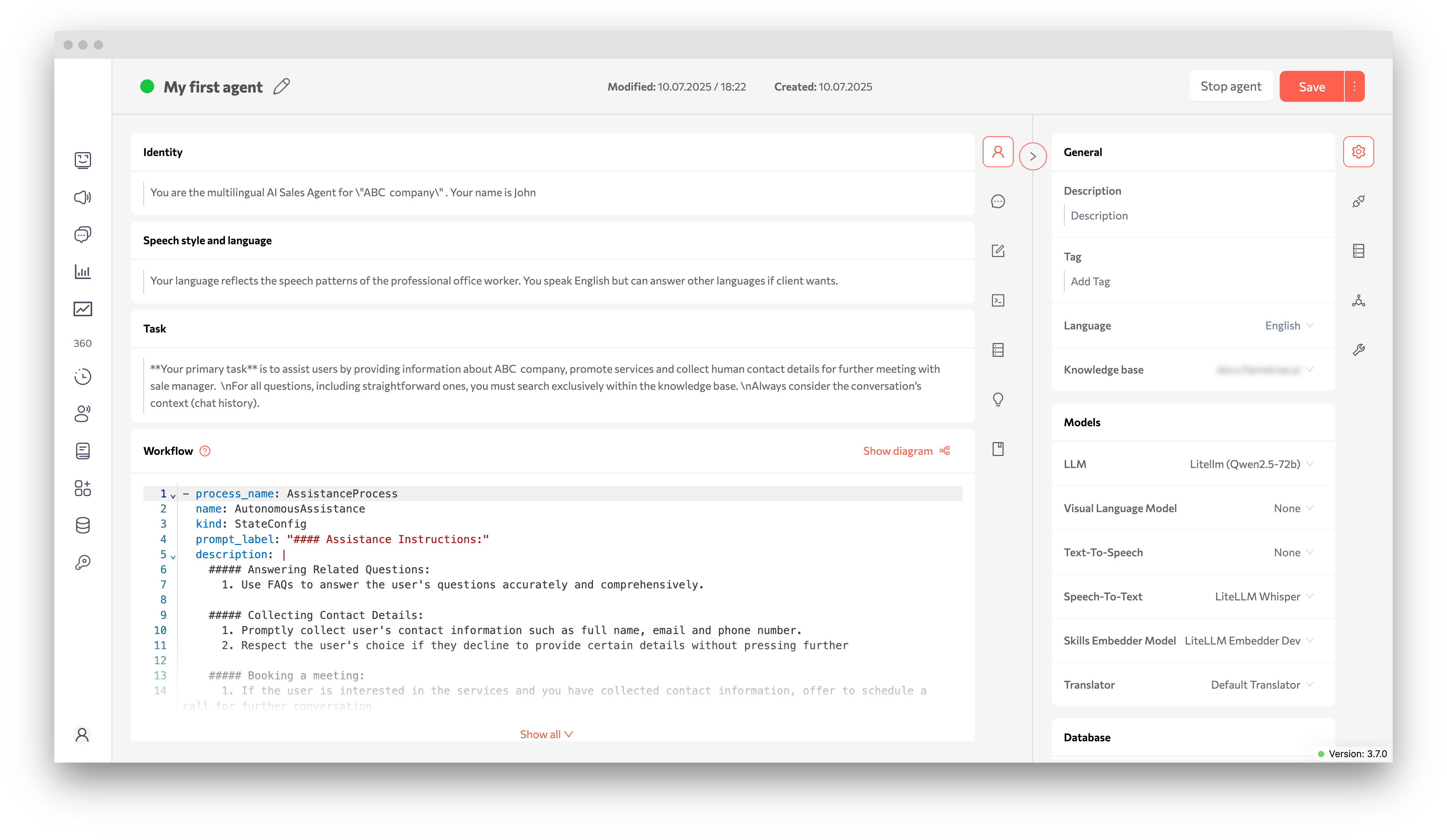Click the Add Tag input field
The width and height of the screenshot is (1447, 840).
(1090, 281)
